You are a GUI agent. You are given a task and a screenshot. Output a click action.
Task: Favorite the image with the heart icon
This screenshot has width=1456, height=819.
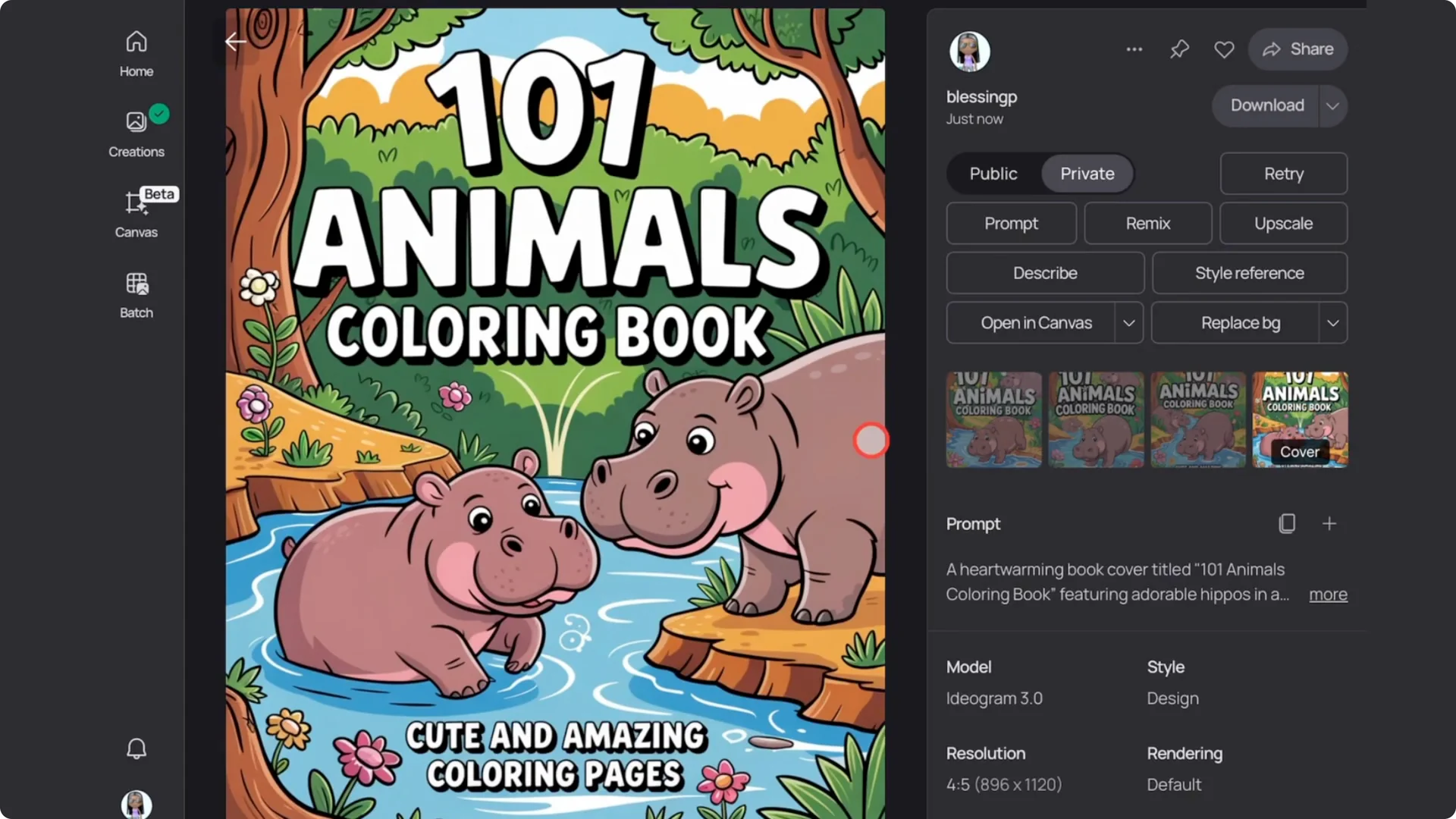tap(1224, 49)
